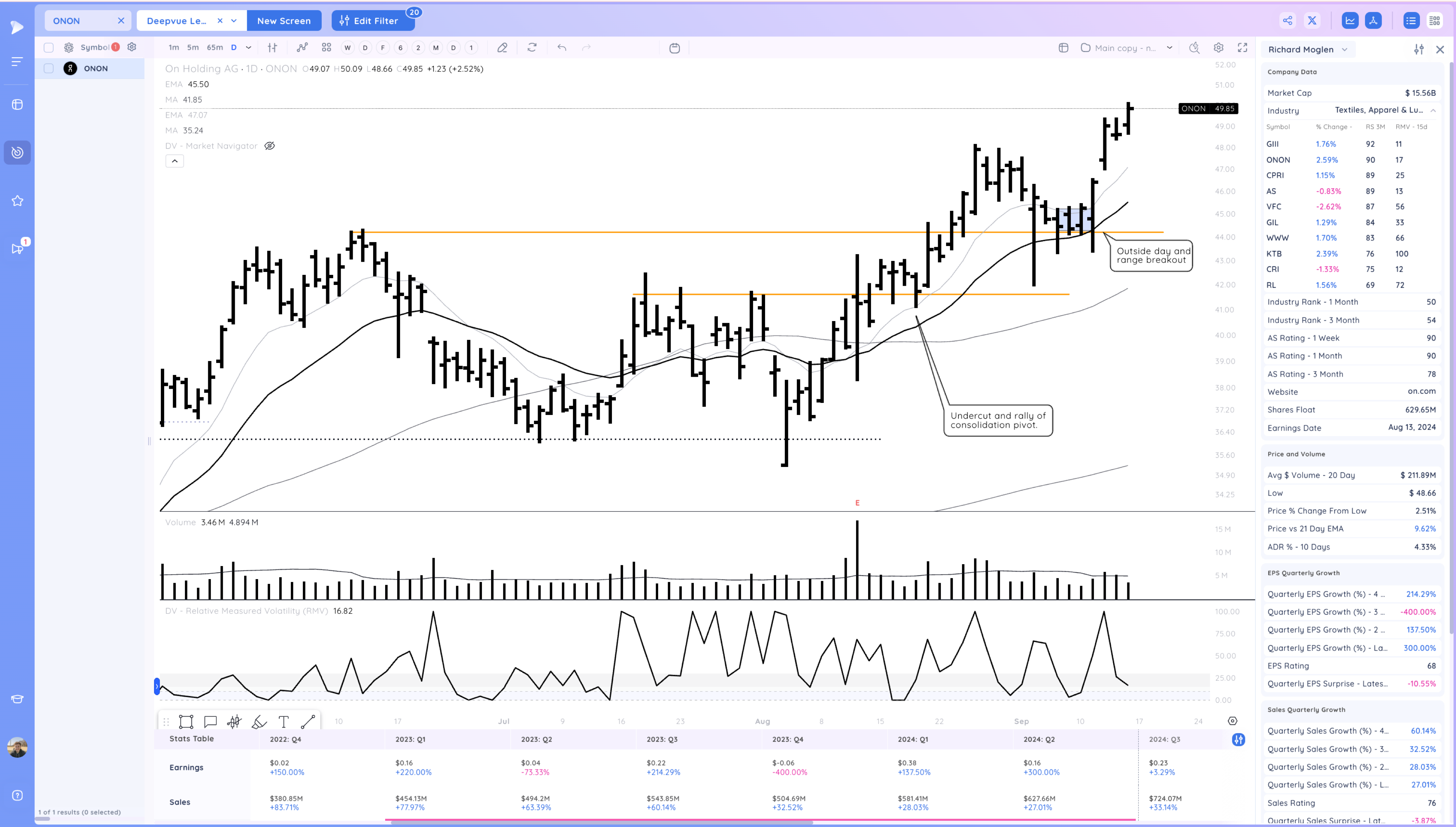Switch to the Deepvue Le... tab
The image size is (1456, 827).
pyautogui.click(x=177, y=21)
